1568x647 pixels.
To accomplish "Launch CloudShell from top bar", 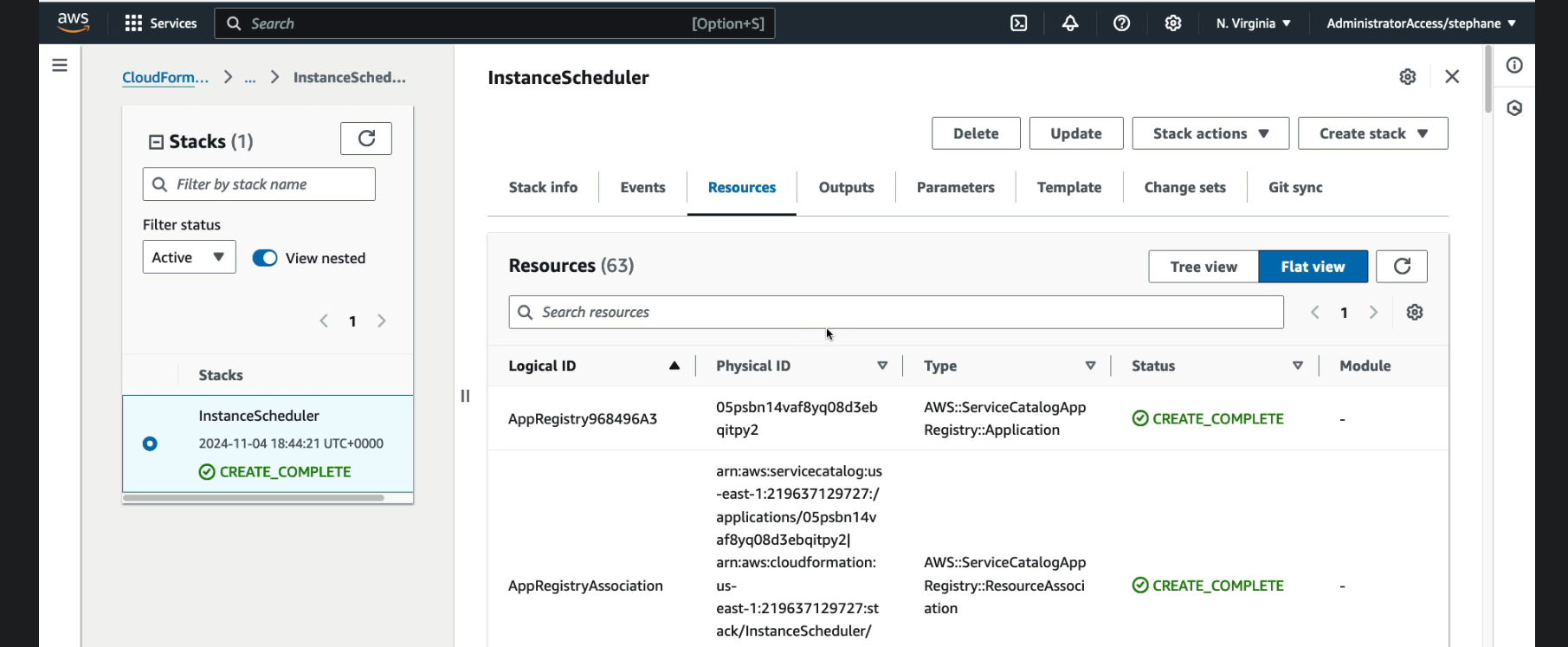I will [x=1019, y=23].
